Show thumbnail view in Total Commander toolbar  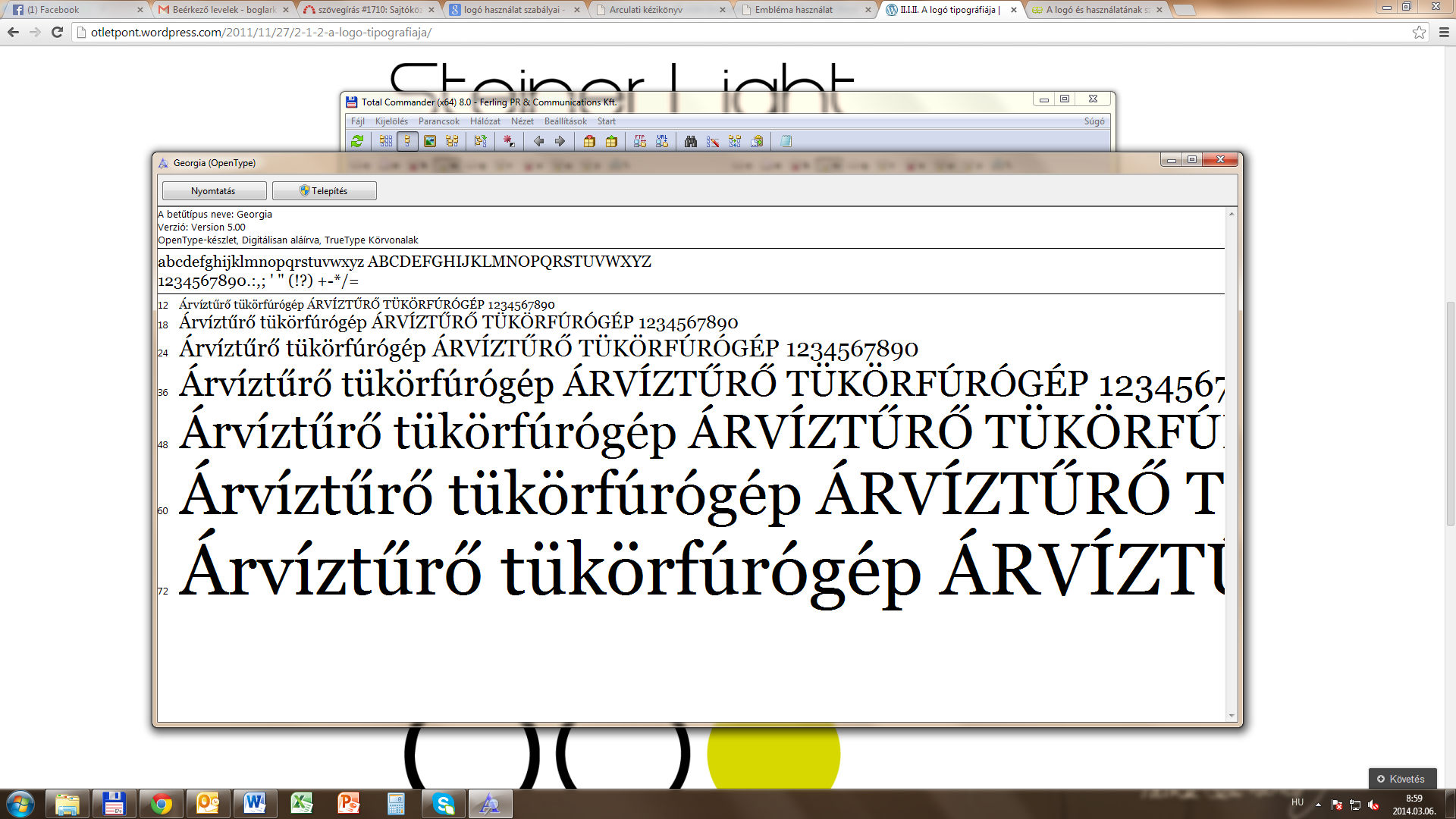430,141
